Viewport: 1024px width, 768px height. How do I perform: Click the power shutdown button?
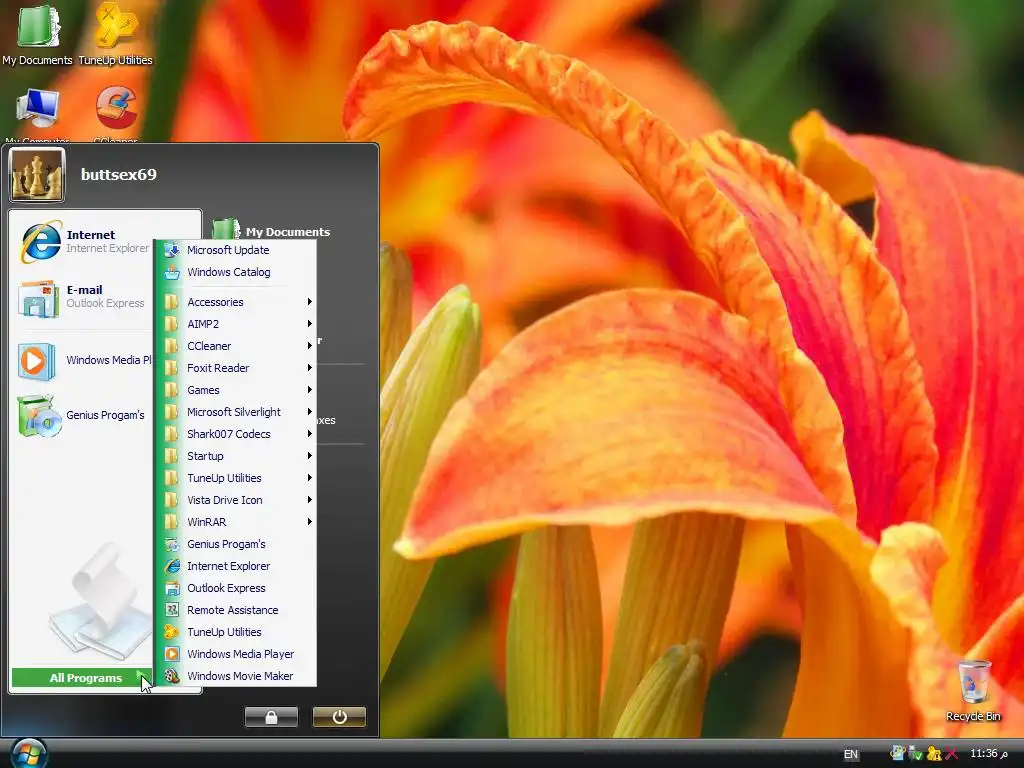click(x=339, y=717)
